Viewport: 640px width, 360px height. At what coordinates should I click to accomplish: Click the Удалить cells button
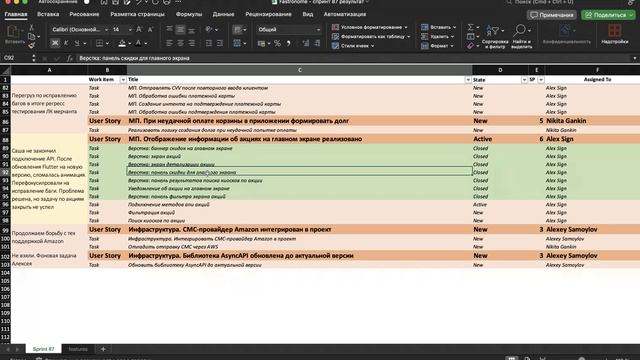438,36
